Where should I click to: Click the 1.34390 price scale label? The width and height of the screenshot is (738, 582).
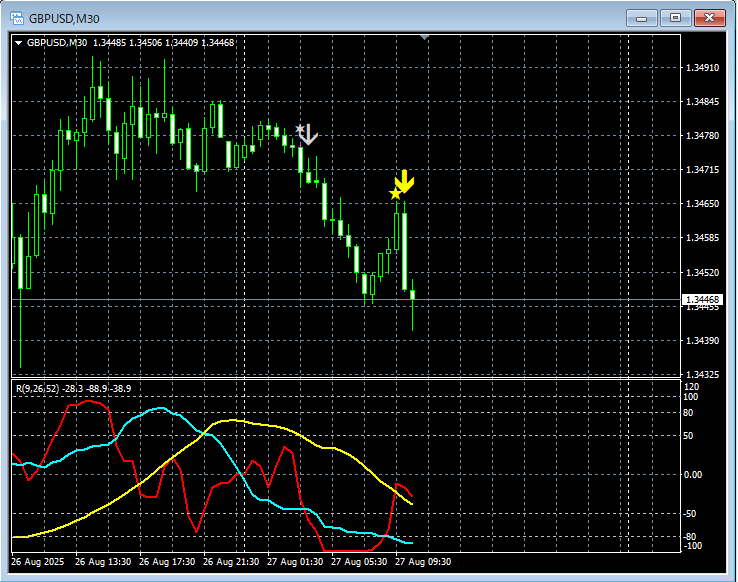coord(702,340)
